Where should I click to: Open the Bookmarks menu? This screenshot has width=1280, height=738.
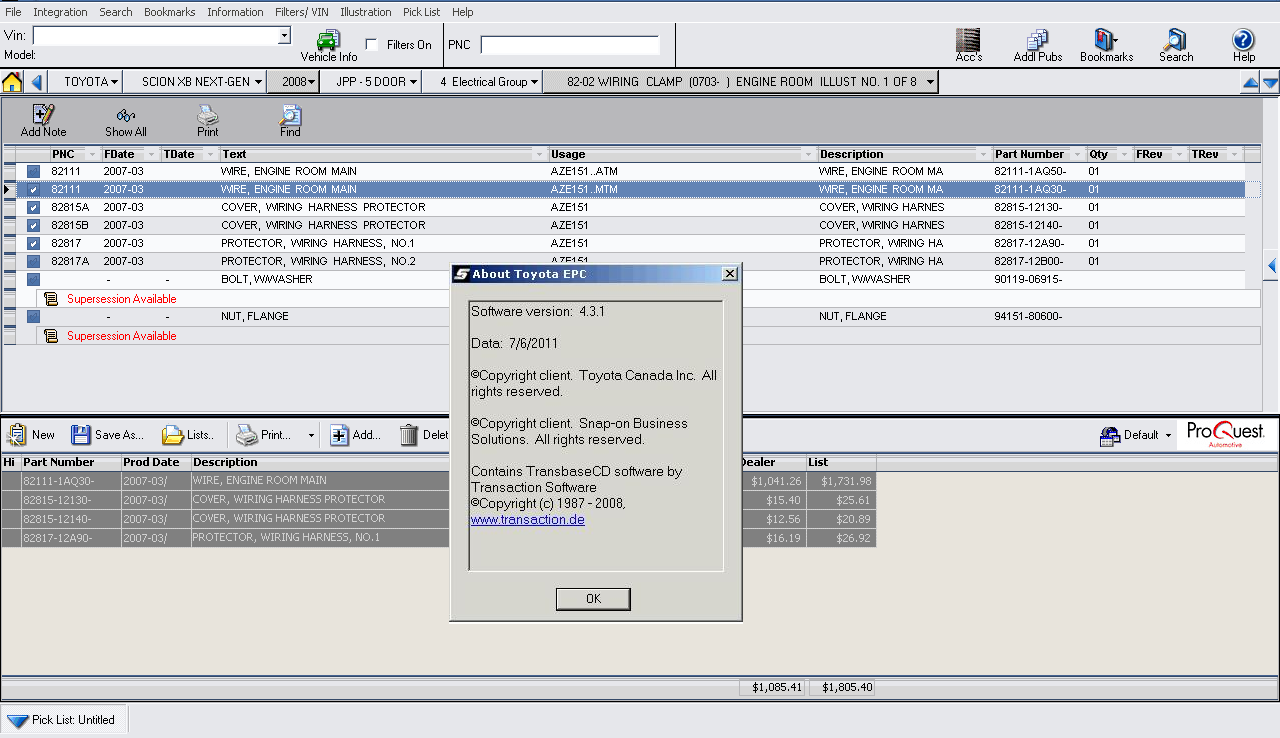[169, 12]
